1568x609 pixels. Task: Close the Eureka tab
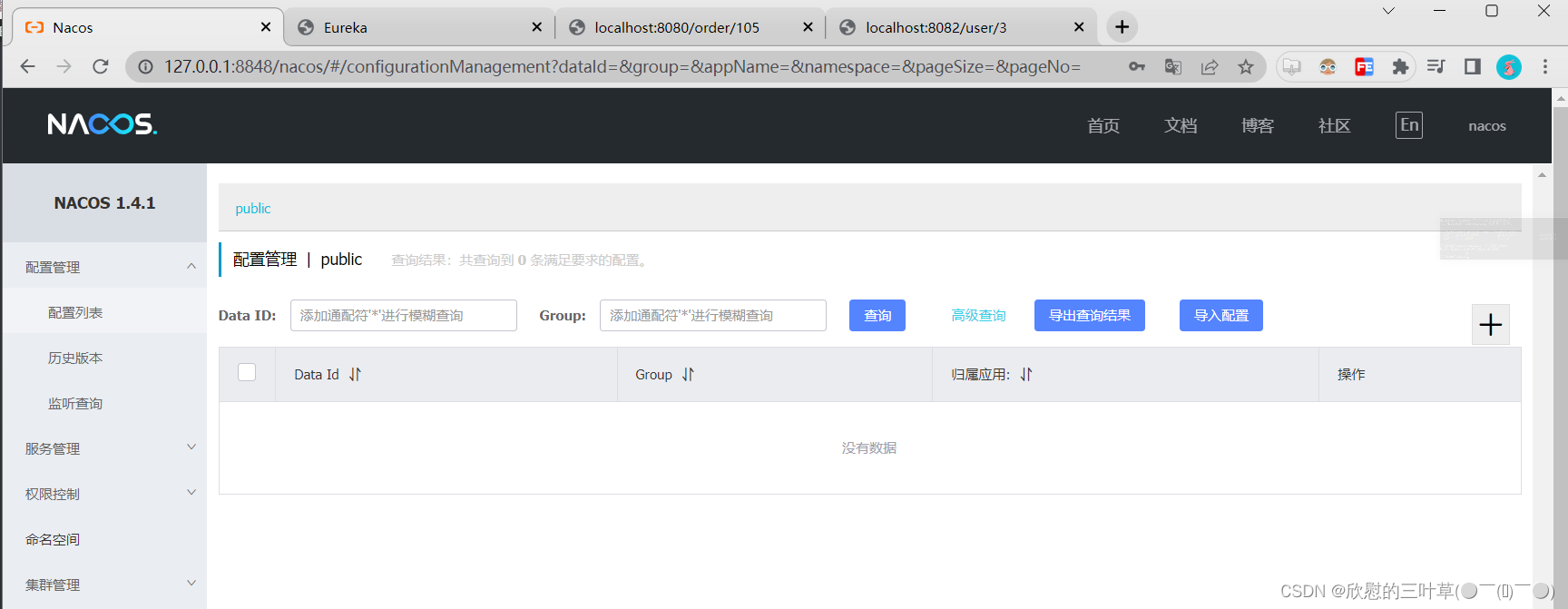[x=537, y=27]
